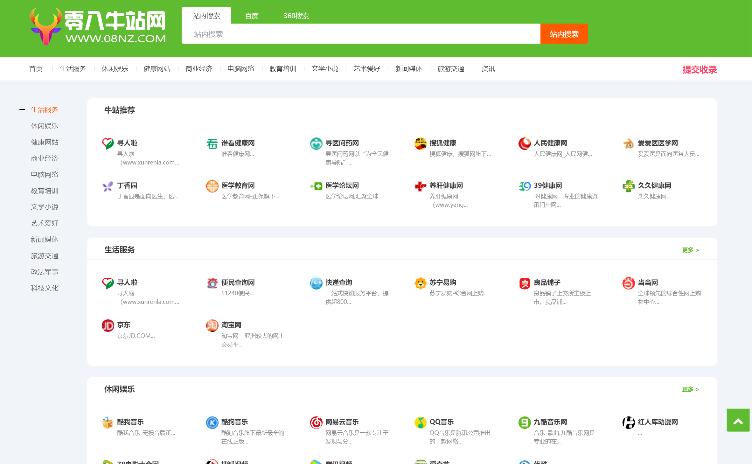
Task: Click into the site search input field
Action: click(360, 34)
